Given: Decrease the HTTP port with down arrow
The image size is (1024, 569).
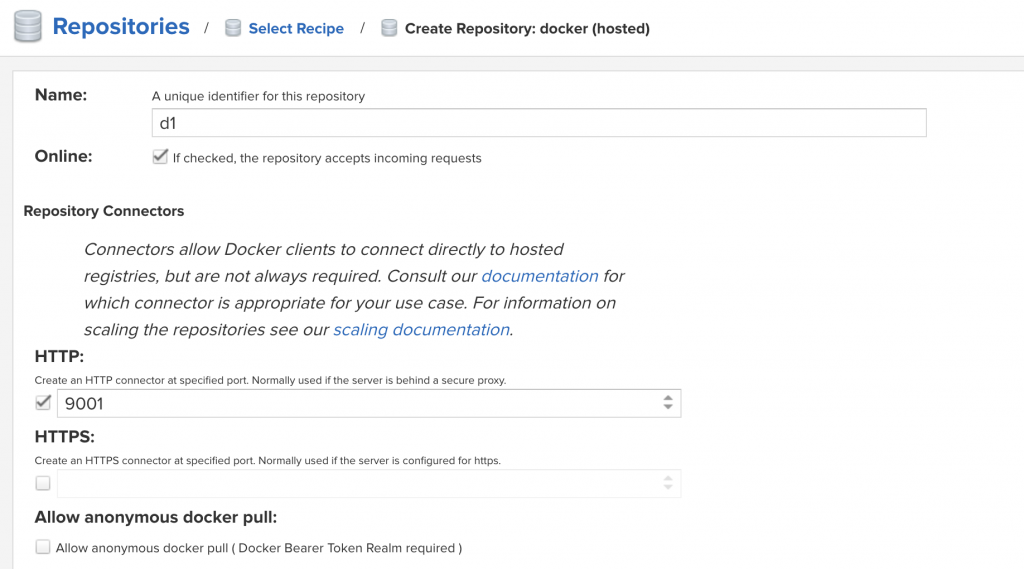Looking at the screenshot, I should point(667,407).
